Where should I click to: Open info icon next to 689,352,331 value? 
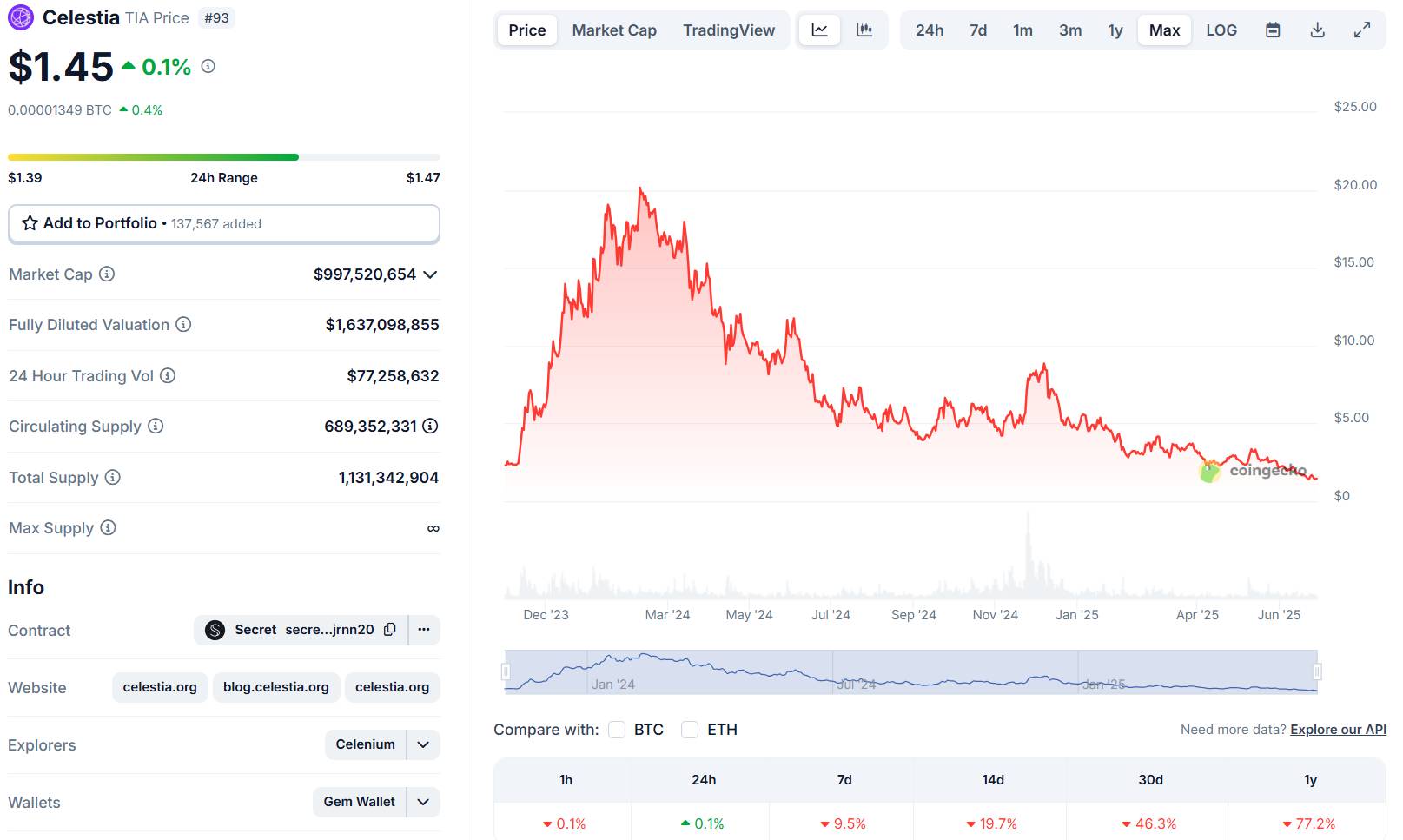click(430, 426)
